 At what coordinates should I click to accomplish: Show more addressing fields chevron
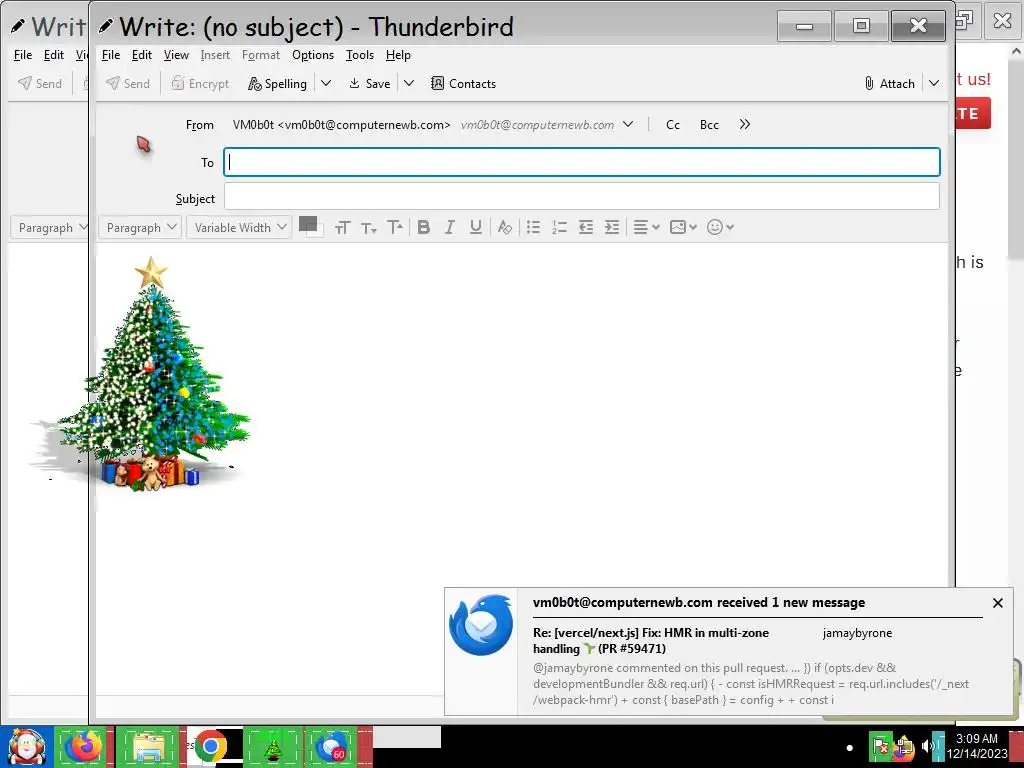744,124
